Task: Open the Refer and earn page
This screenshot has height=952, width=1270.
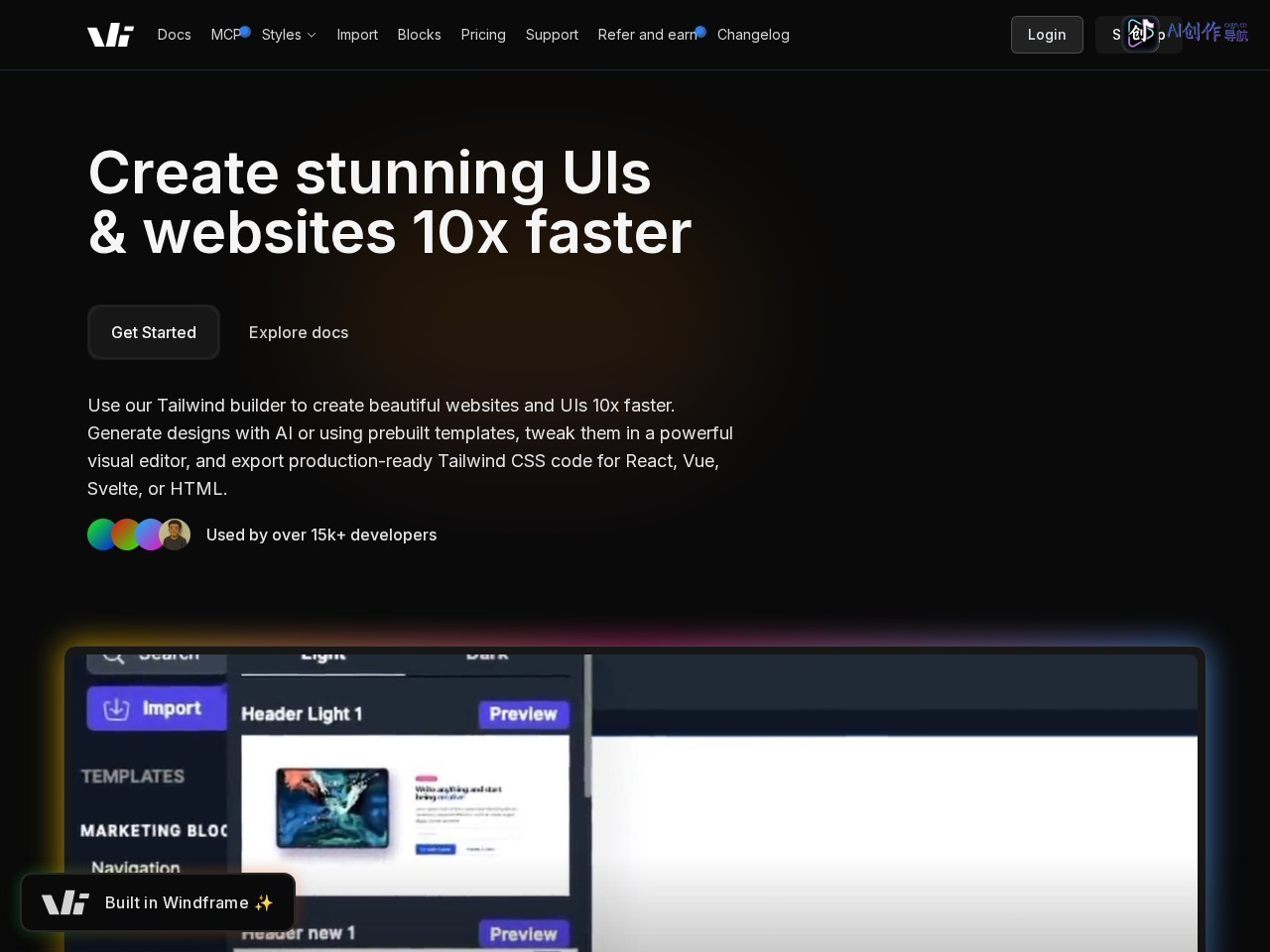Action: (x=647, y=35)
